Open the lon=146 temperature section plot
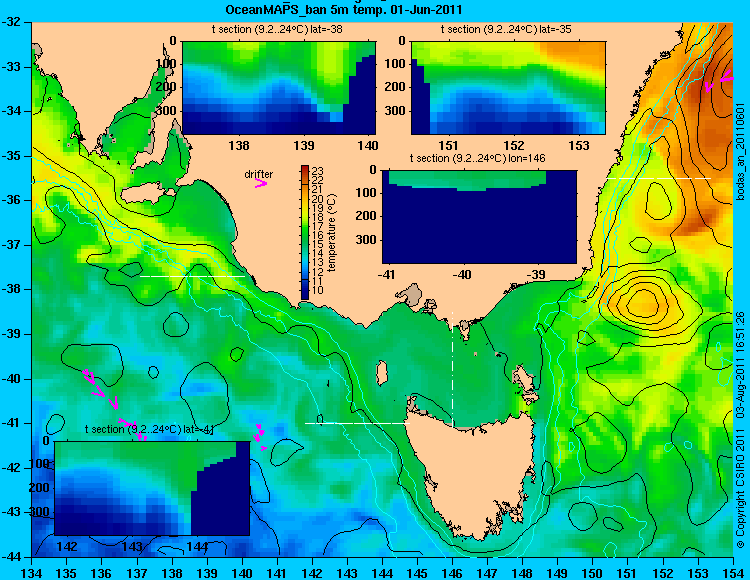Viewport: 750px width, 580px height. point(479,217)
